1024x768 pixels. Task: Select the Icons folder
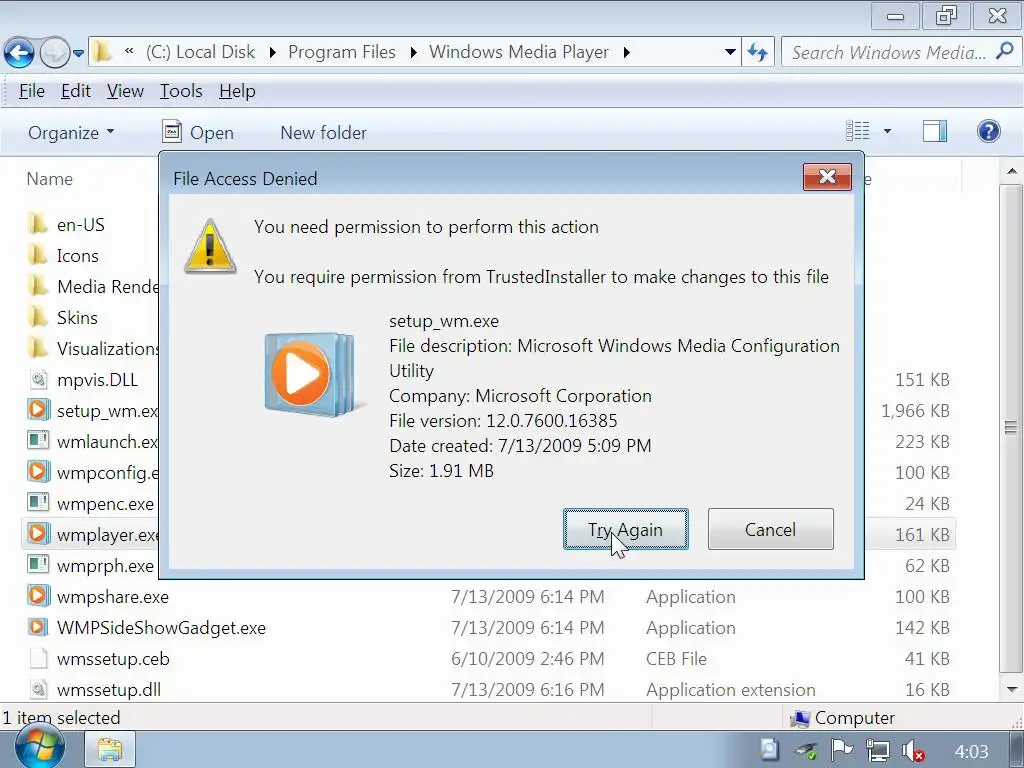[x=64, y=255]
